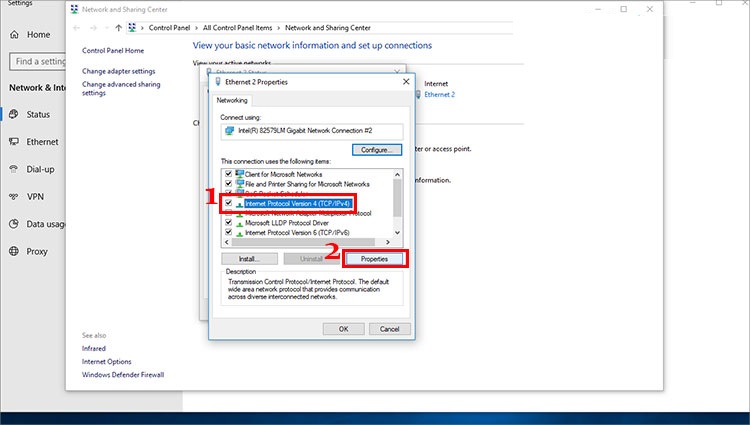Viewport: 750px width, 425px height.
Task: Go forward in Network and Sharing Center
Action: click(x=93, y=28)
